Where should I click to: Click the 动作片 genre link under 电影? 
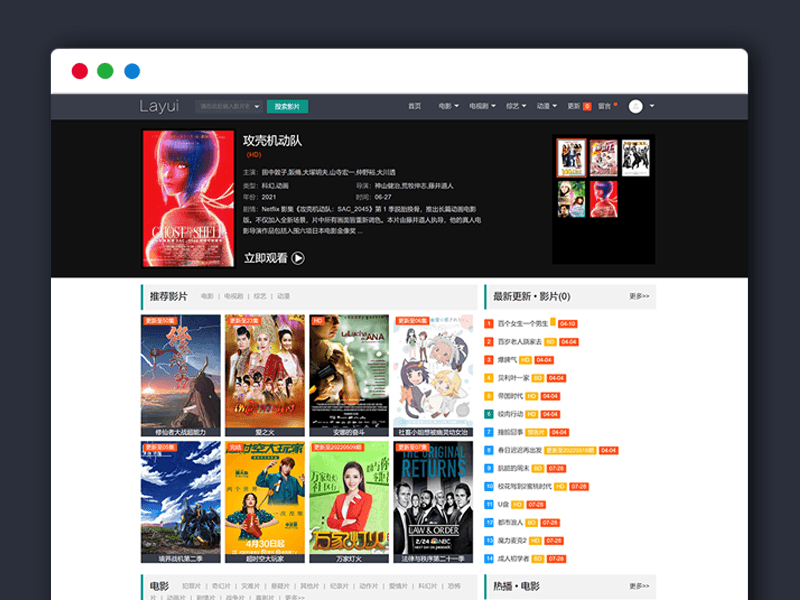(x=368, y=586)
